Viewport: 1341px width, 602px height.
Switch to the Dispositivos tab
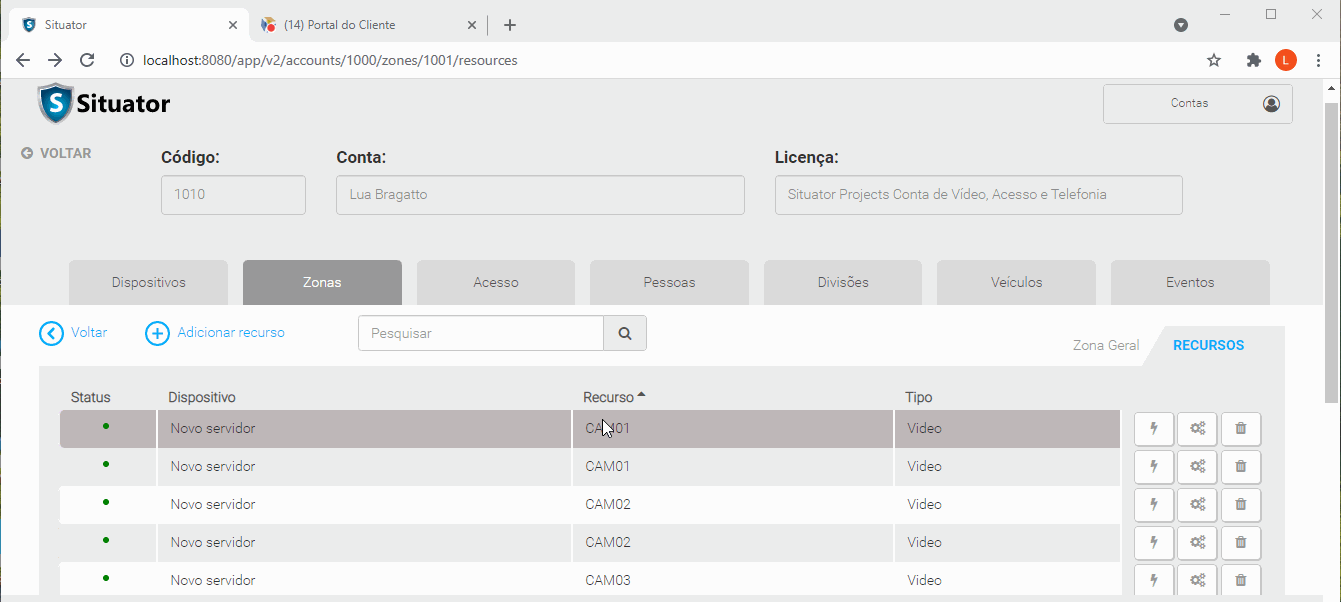coord(148,283)
